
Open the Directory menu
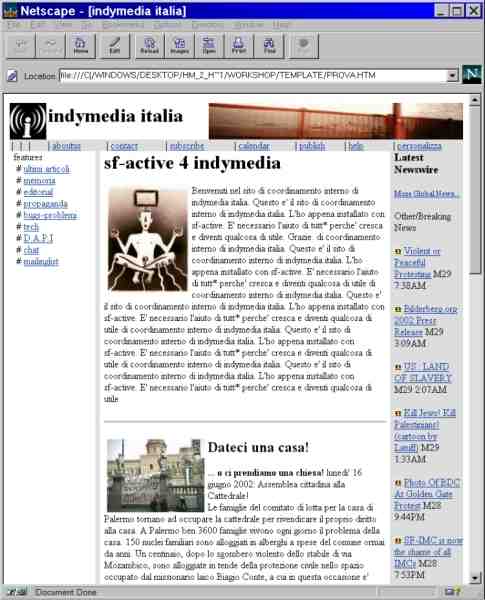(208, 25)
